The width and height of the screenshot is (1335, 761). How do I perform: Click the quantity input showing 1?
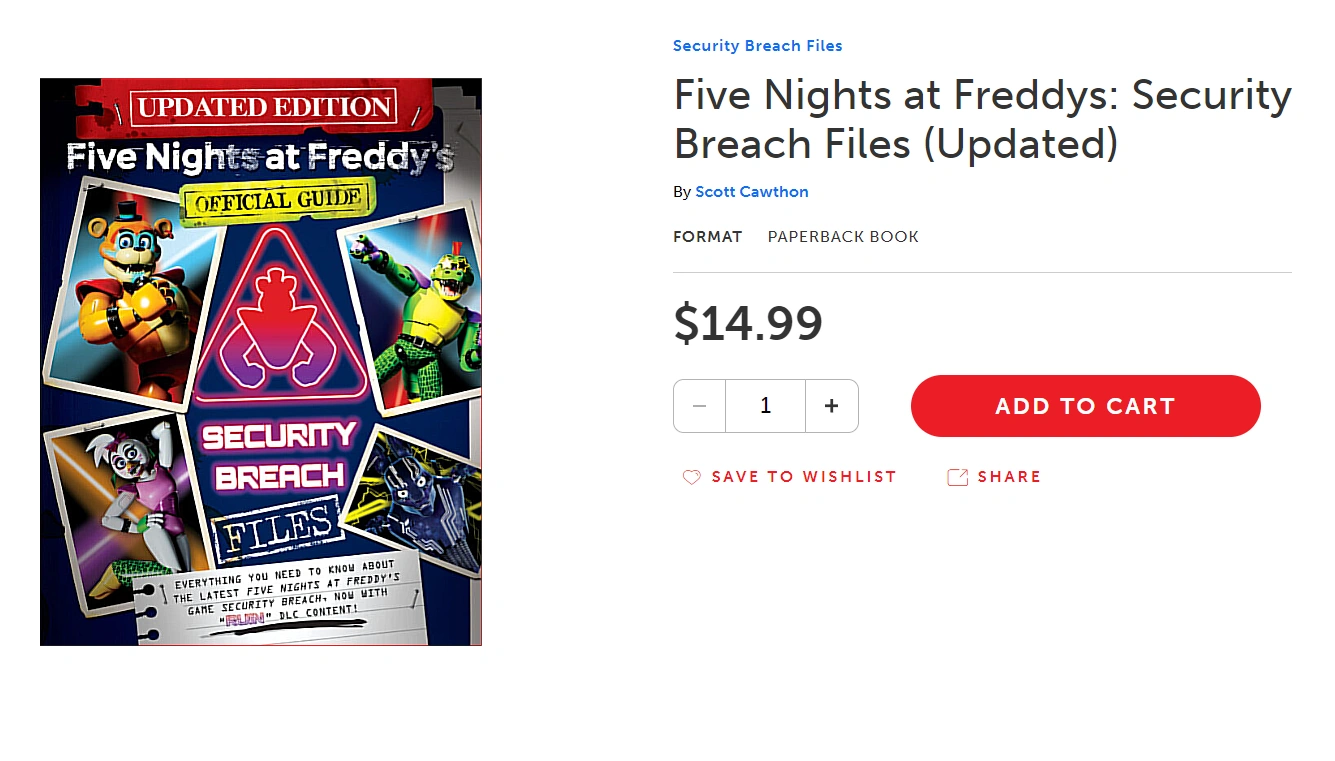[765, 405]
